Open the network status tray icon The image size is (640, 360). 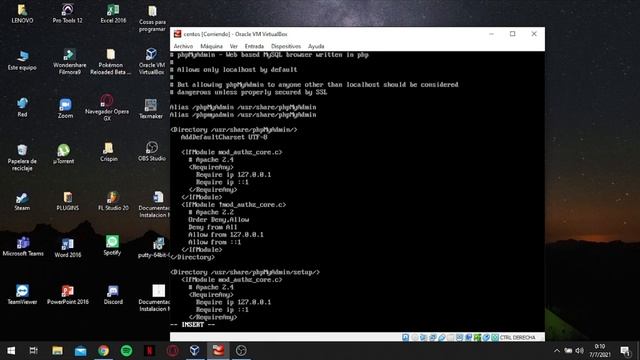click(568, 351)
